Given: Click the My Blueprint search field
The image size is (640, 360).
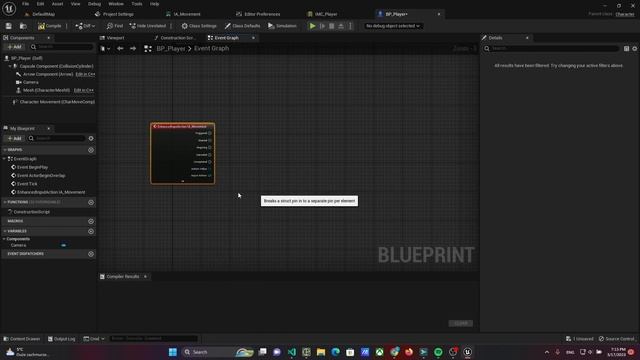Looking at the screenshot, I should 56,138.
